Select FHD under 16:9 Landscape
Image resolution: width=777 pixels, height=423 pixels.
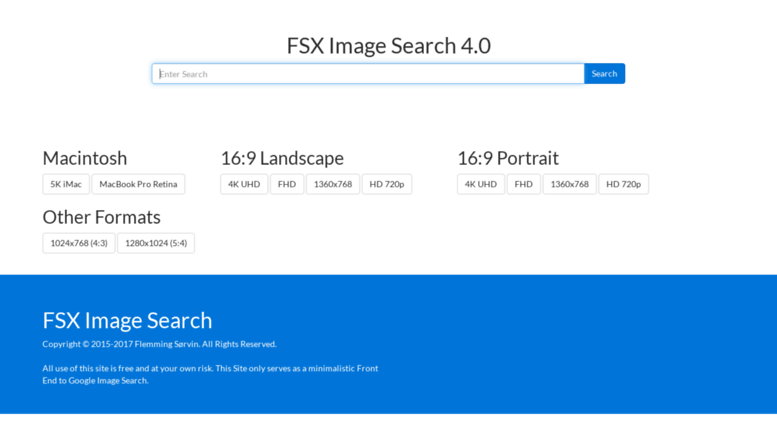287,184
